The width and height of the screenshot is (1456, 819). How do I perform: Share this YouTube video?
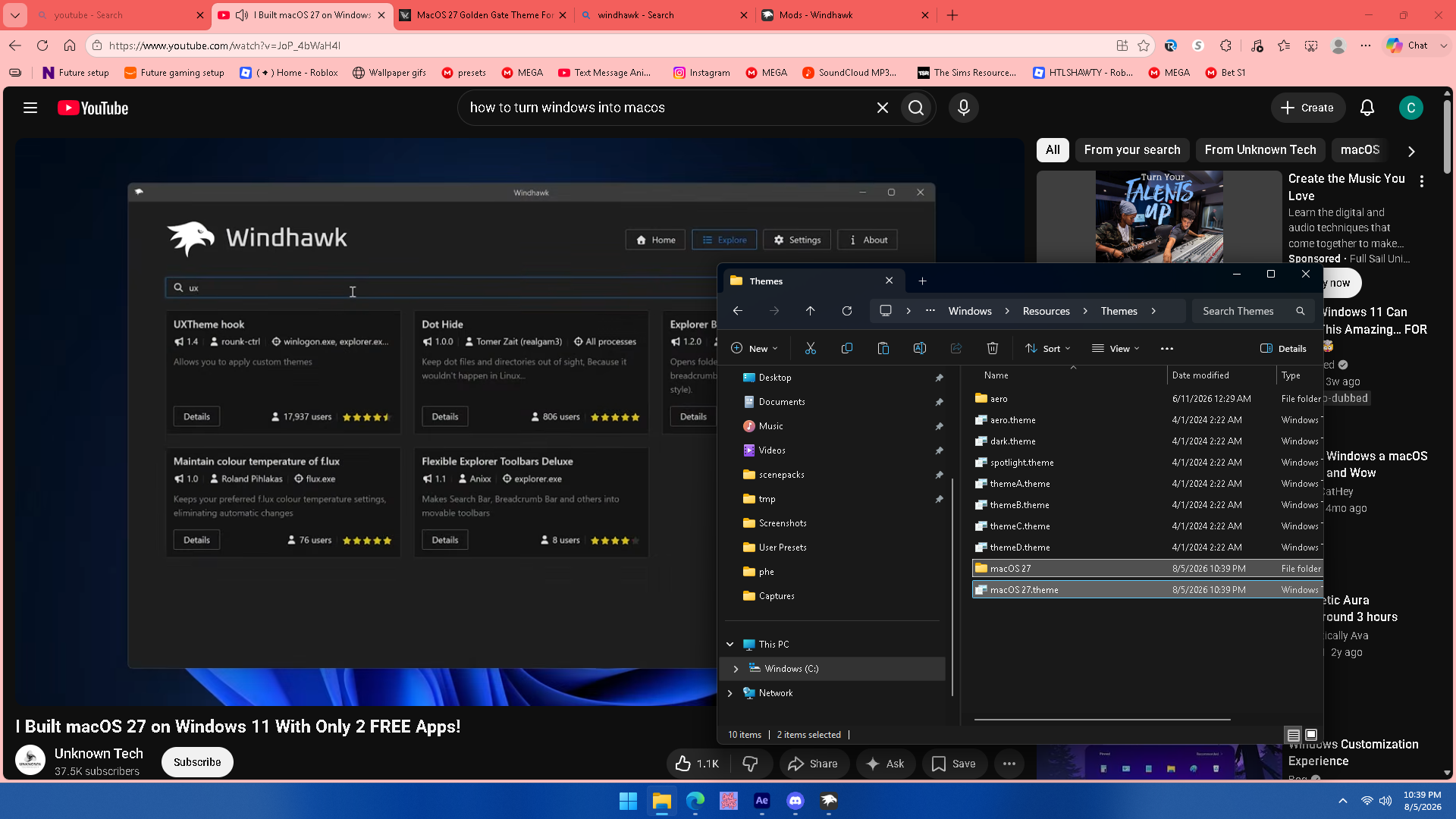click(x=813, y=764)
